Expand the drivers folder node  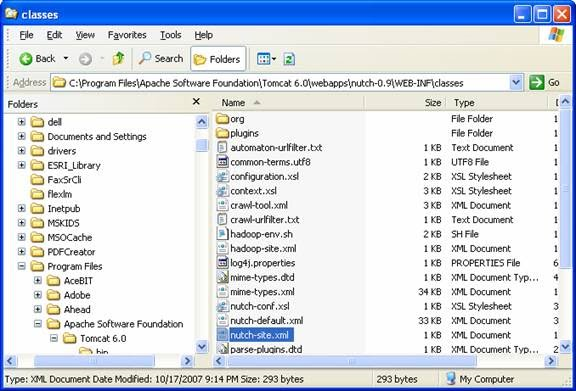[22, 151]
